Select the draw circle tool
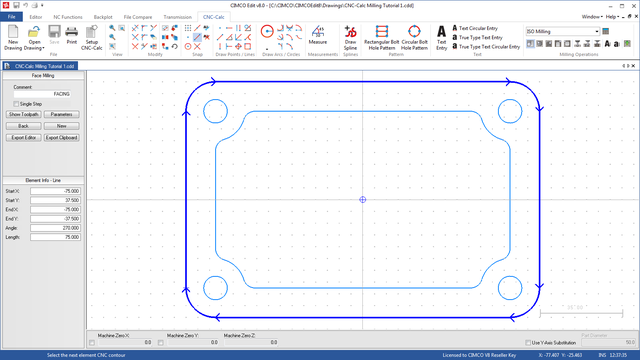 [267, 31]
